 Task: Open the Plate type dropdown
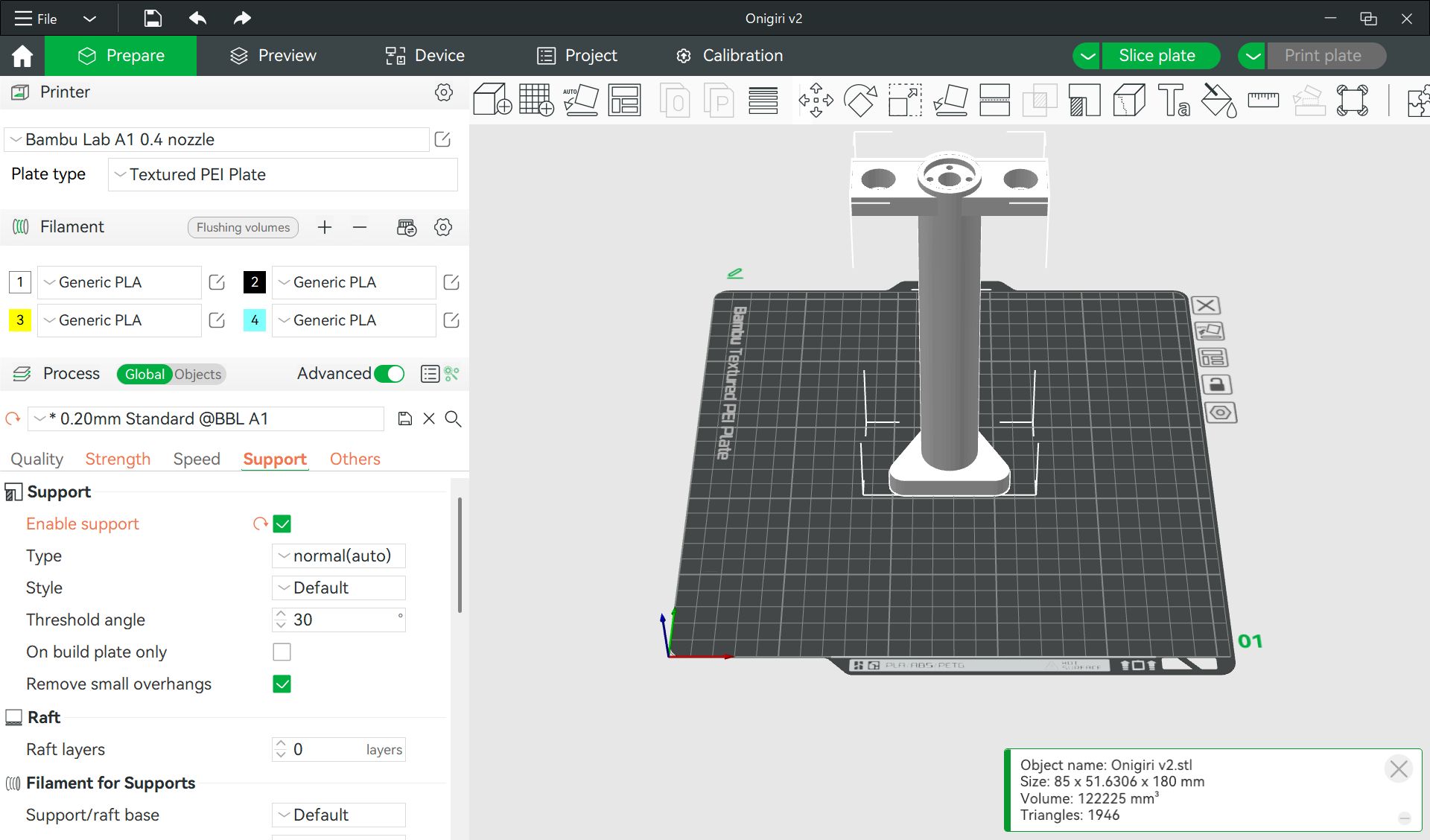click(283, 174)
